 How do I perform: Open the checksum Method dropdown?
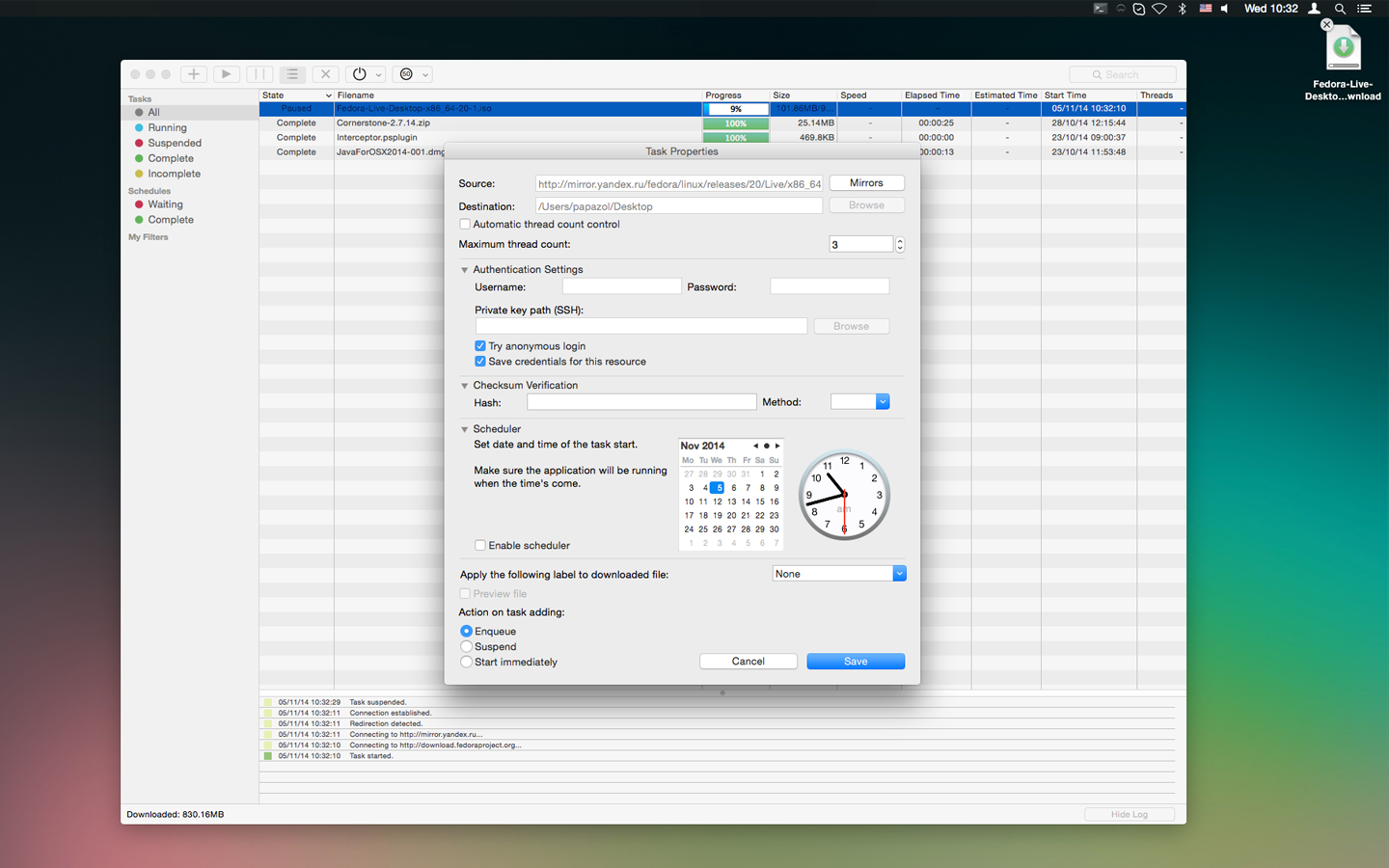coord(859,401)
